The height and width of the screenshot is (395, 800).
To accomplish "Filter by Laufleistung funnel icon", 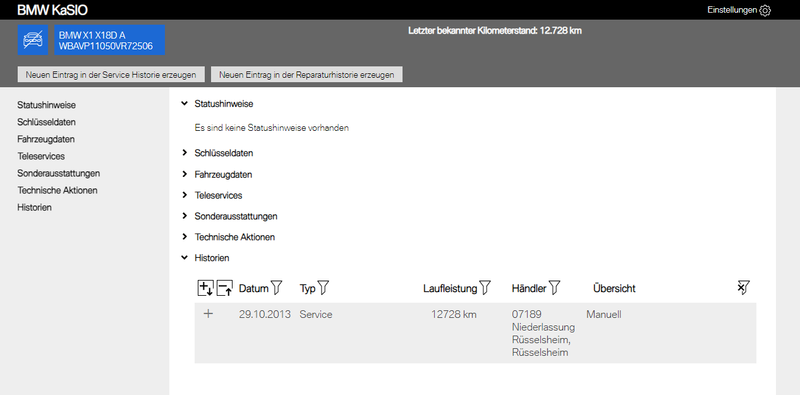I will click(485, 288).
